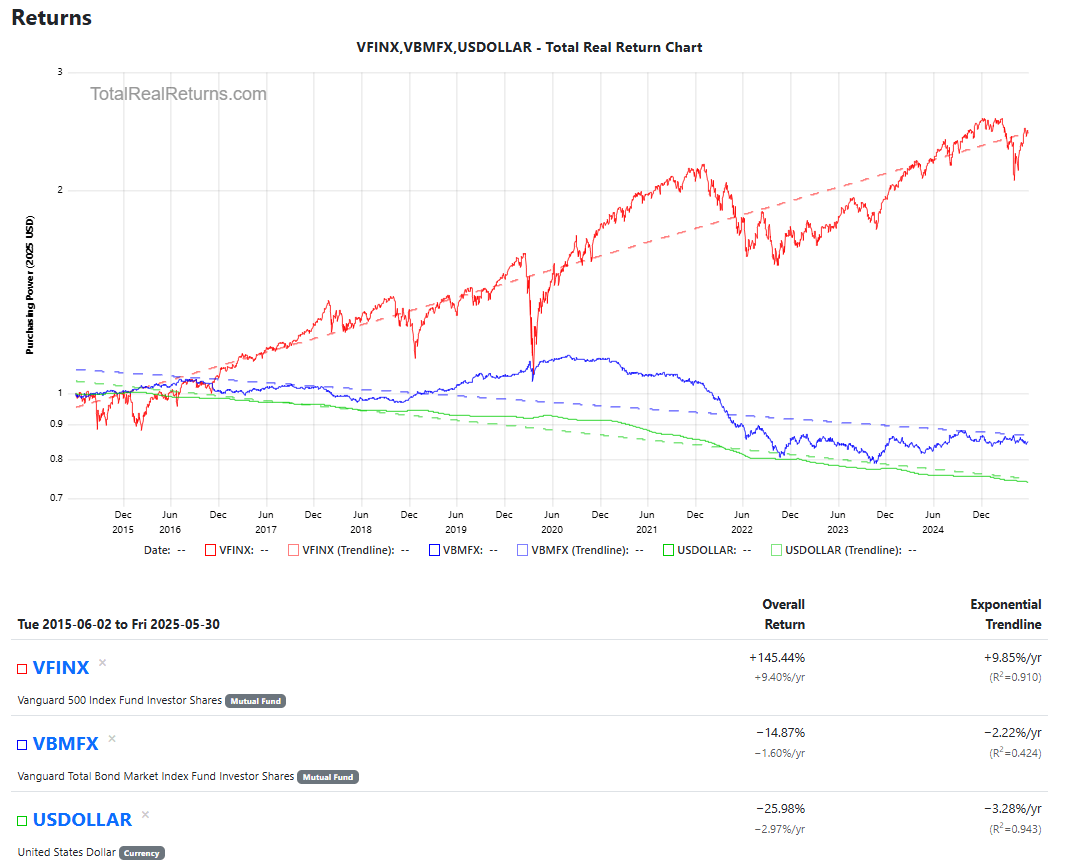Click the y-axis value 0.7

56,498
